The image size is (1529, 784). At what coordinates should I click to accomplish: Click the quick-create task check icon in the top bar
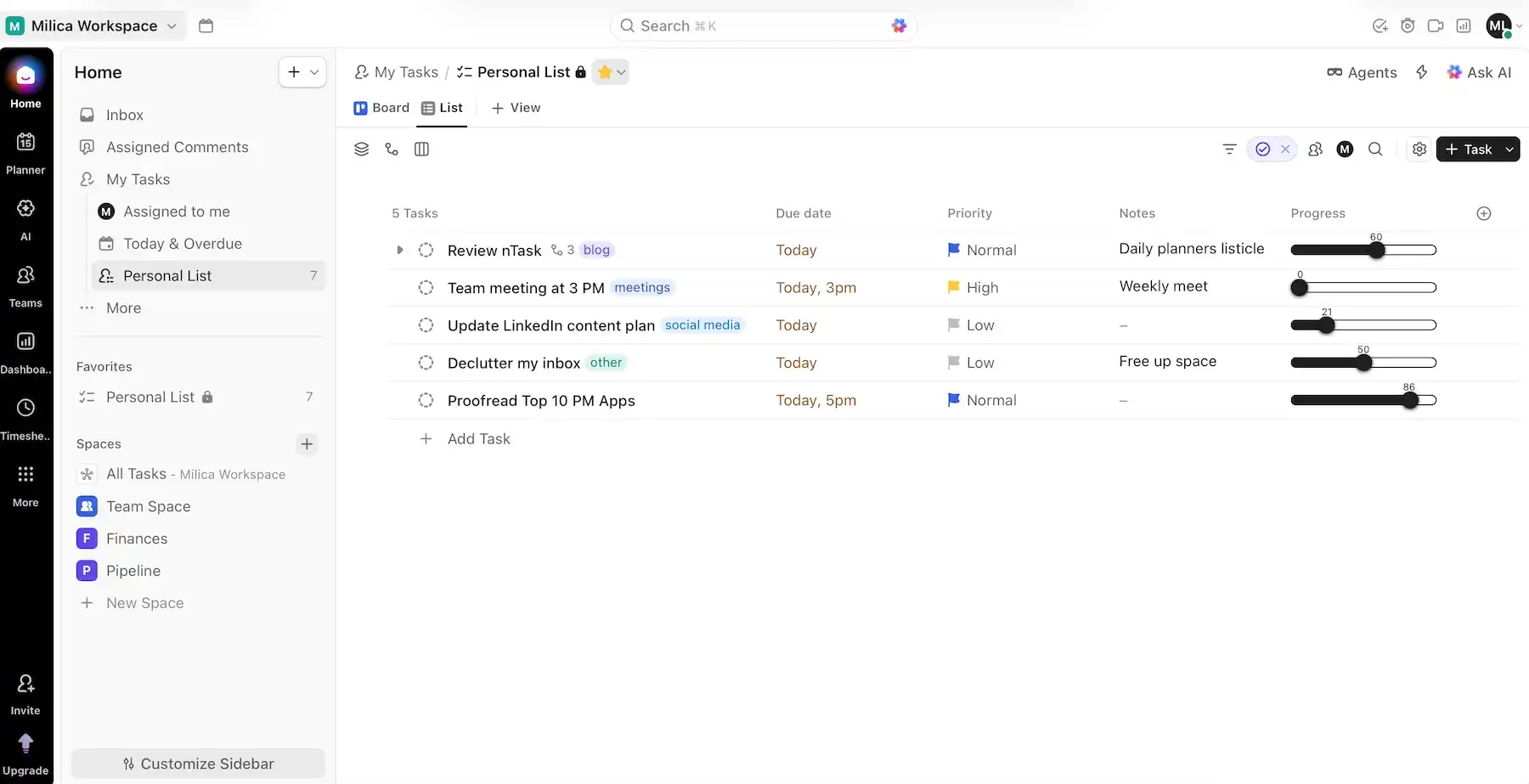(1380, 25)
